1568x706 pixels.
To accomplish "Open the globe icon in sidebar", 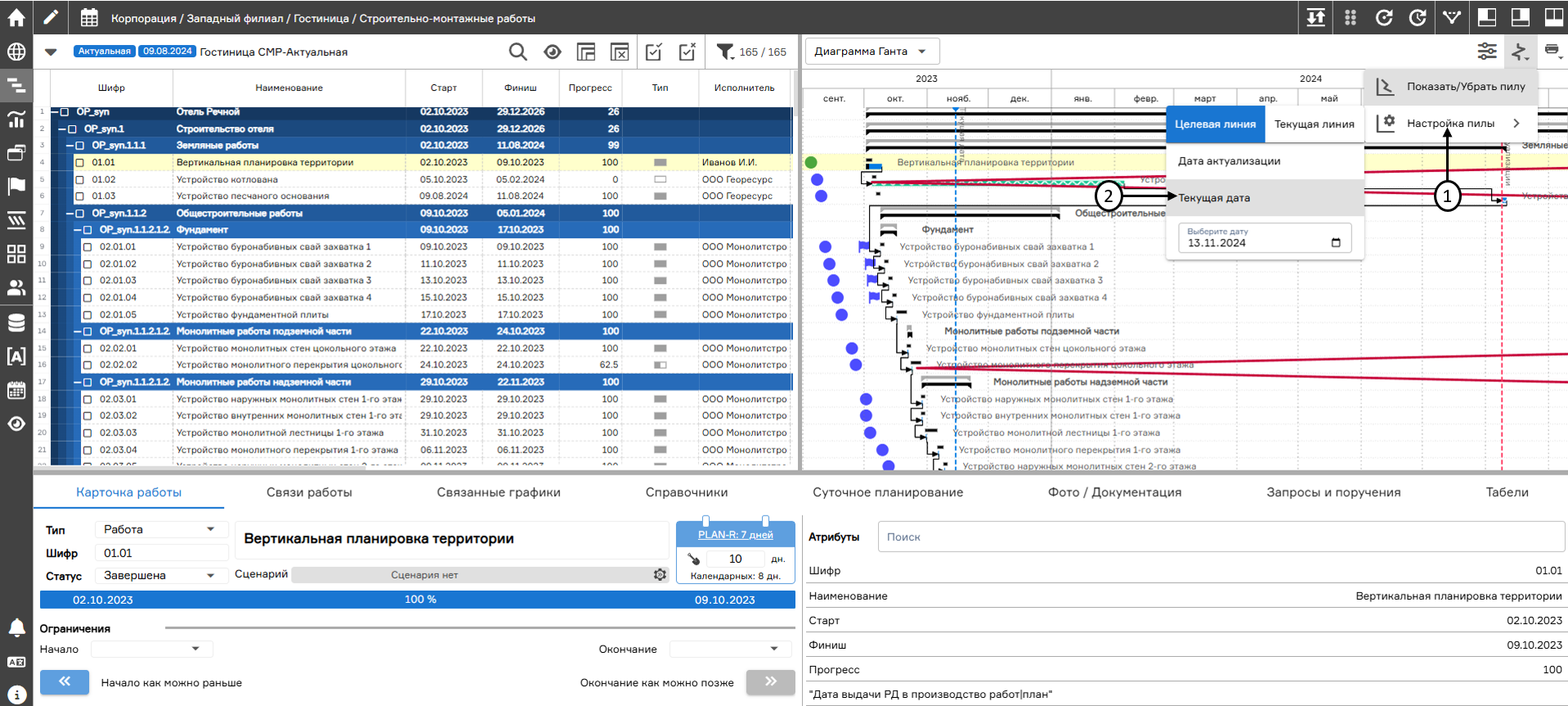I will (x=16, y=52).
